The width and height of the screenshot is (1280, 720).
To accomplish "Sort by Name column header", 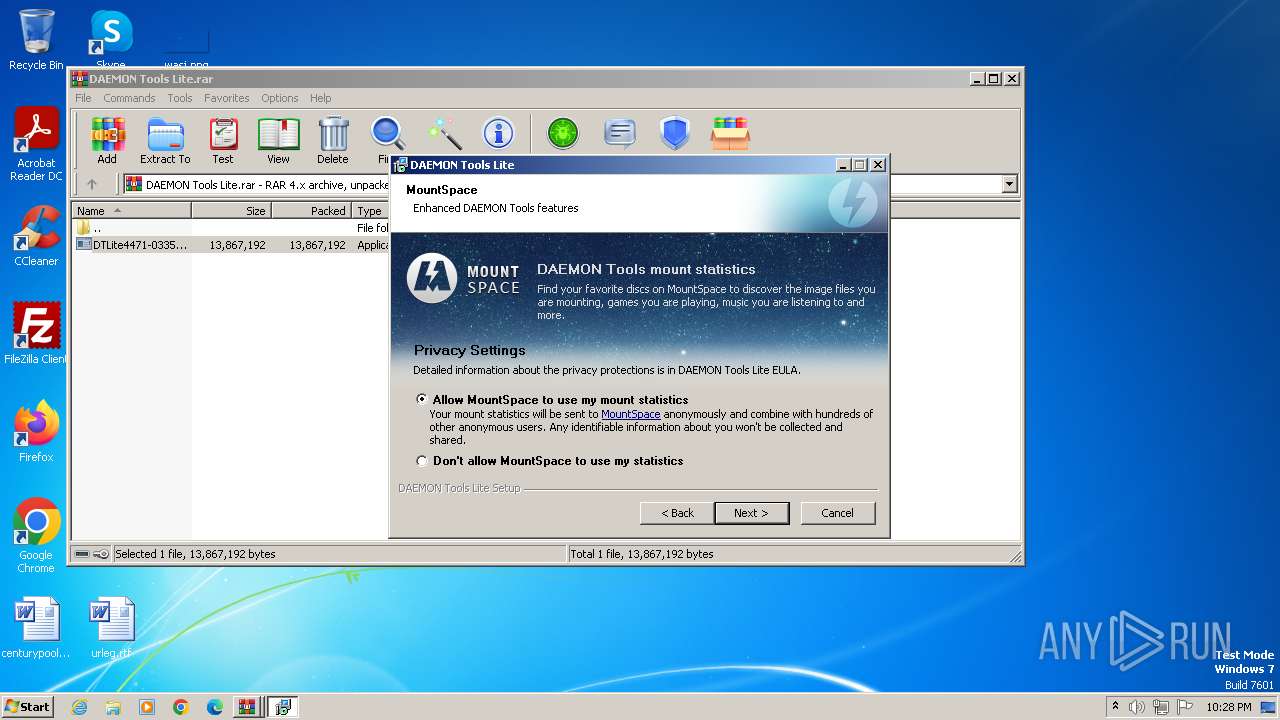I will point(131,211).
